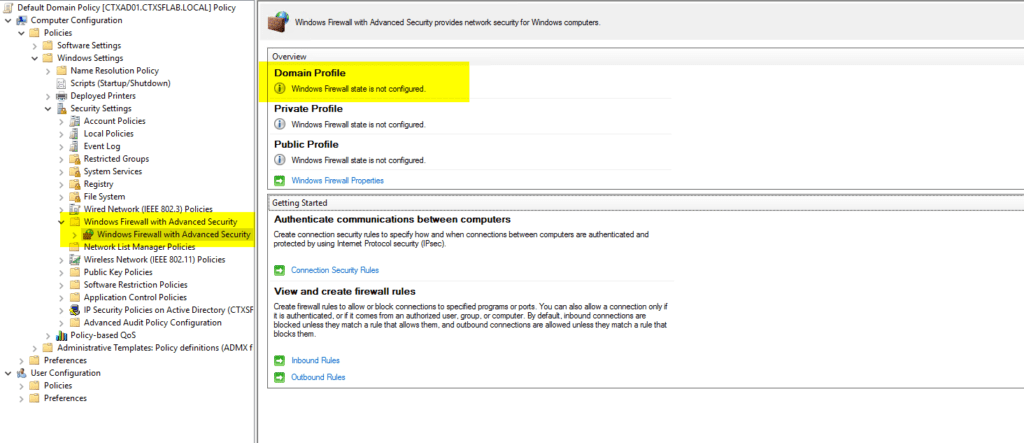This screenshot has height=443, width=1024.
Task: Click the System Services icon
Action: click(x=74, y=171)
